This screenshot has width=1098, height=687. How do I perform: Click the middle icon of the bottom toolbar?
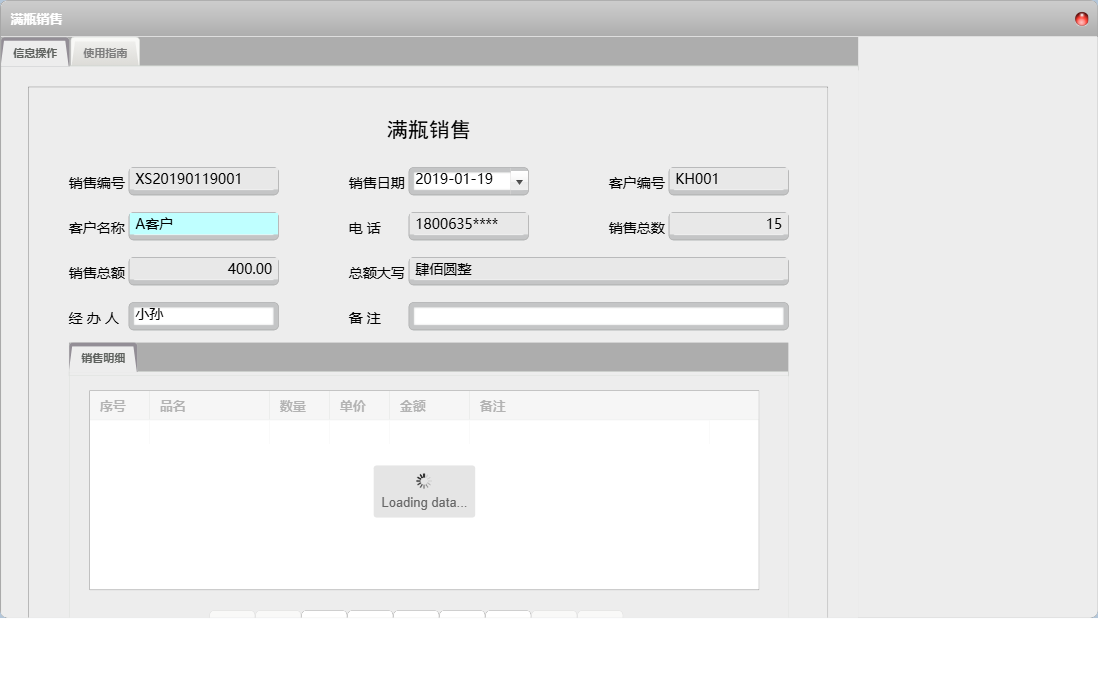[416, 616]
